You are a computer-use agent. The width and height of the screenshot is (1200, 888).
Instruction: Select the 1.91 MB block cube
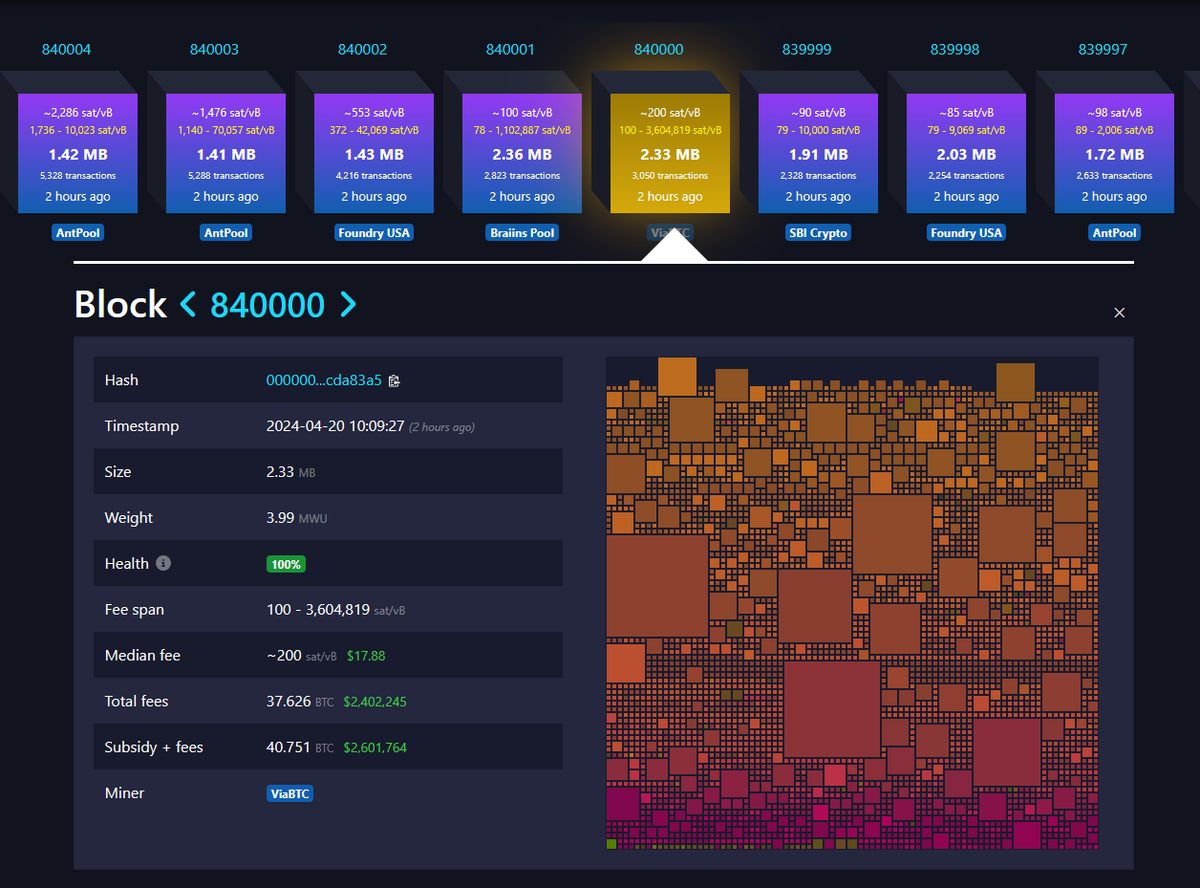818,153
